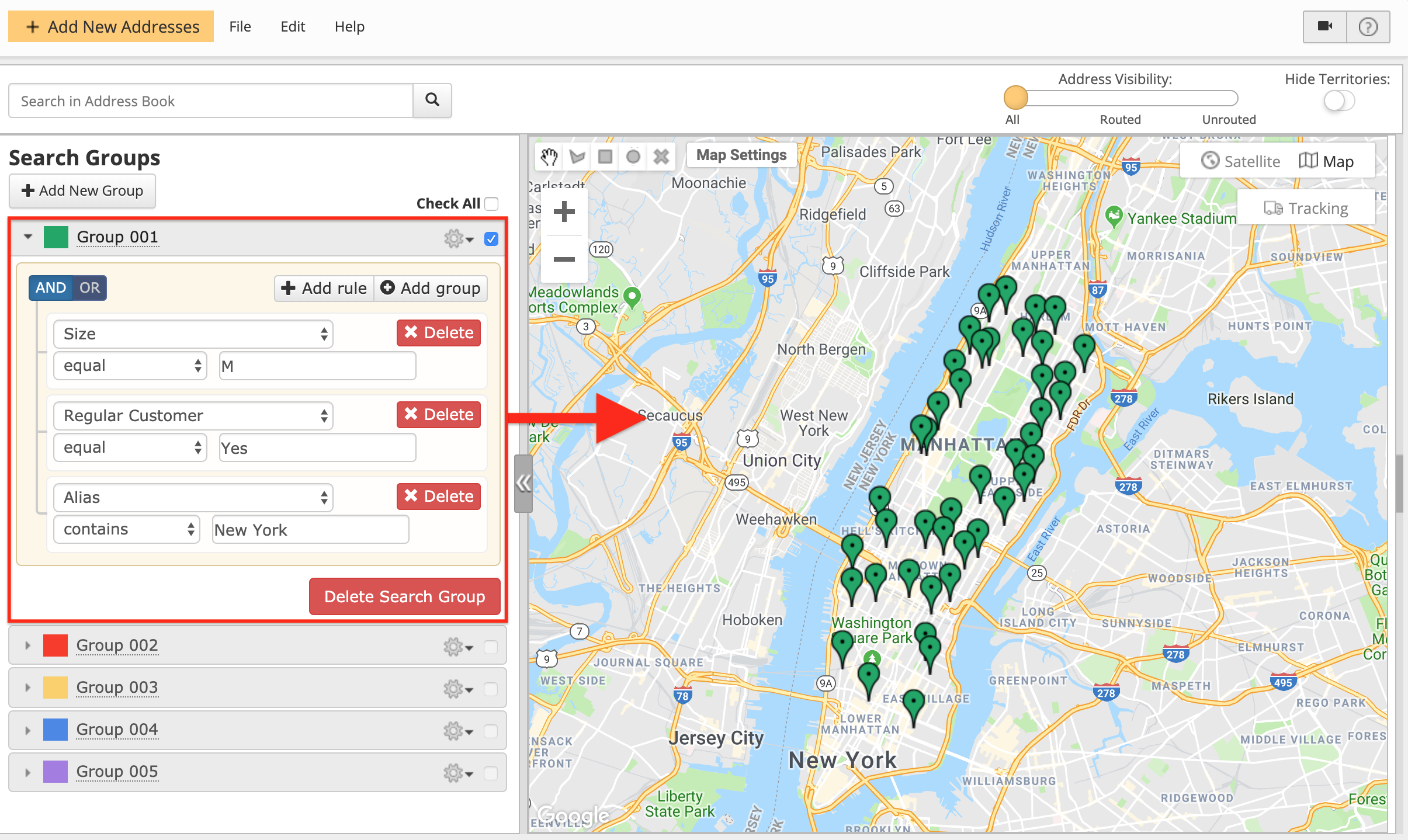Image resolution: width=1408 pixels, height=840 pixels.
Task: Open the Edit menu
Action: click(x=292, y=26)
